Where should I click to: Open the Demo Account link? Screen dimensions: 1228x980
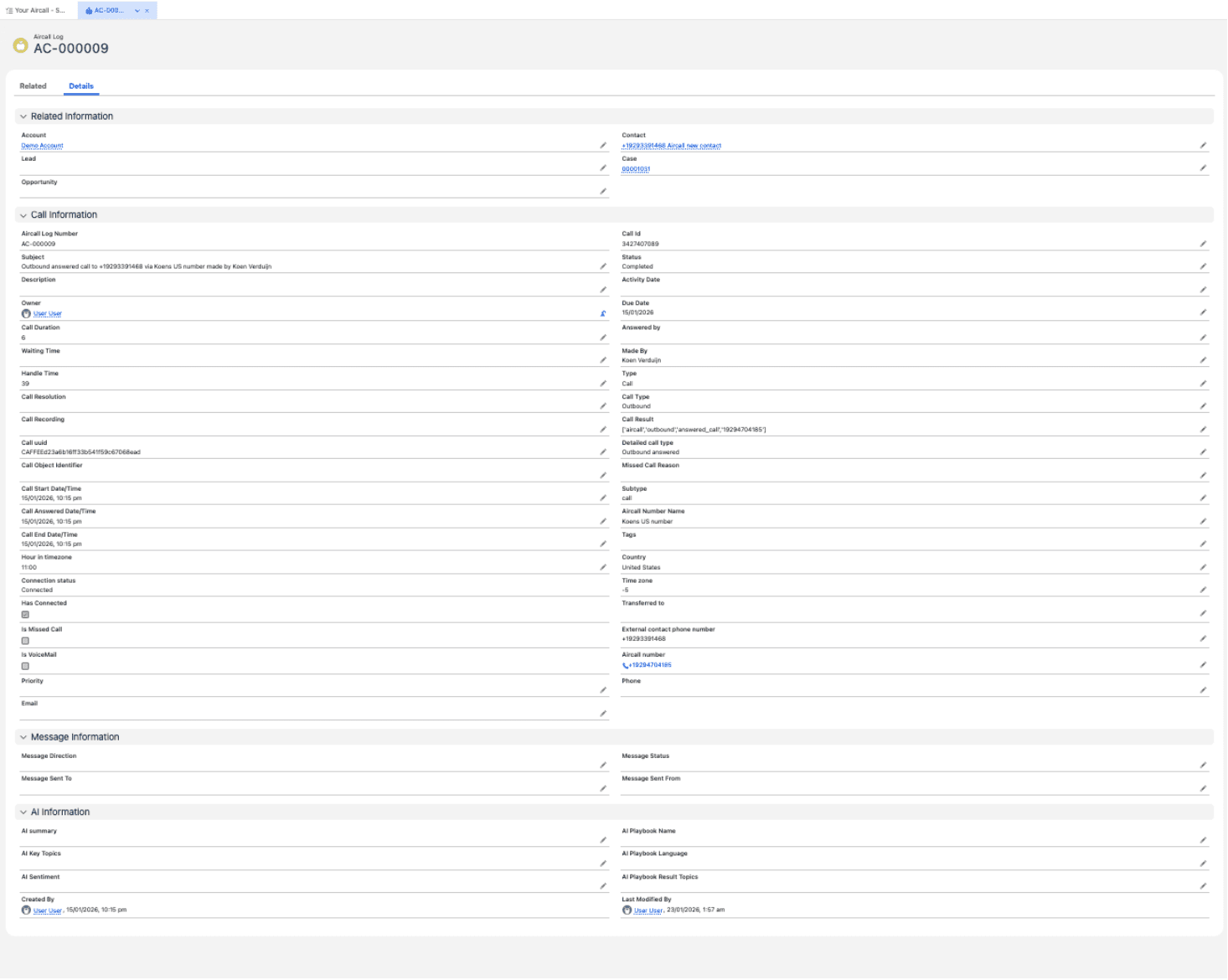pos(42,145)
